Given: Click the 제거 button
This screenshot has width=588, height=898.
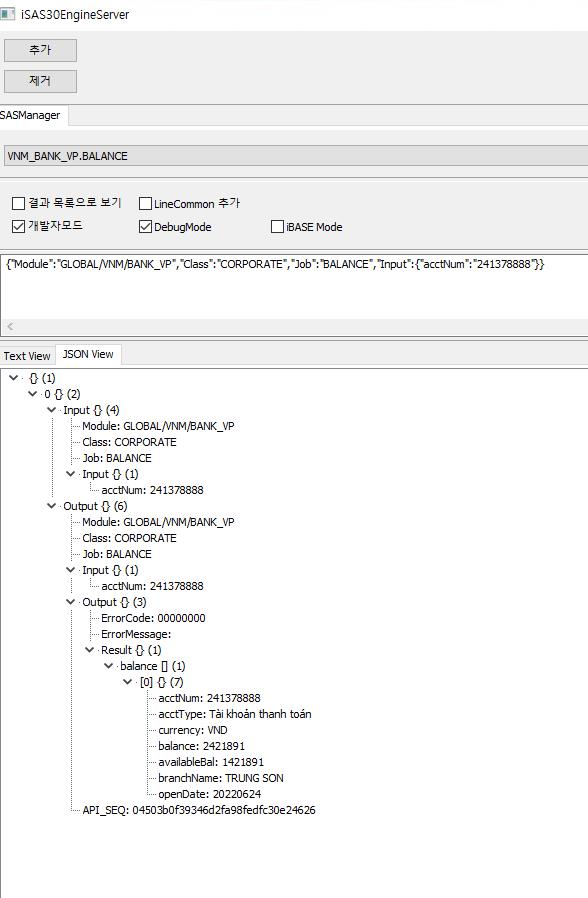Looking at the screenshot, I should click(x=40, y=81).
